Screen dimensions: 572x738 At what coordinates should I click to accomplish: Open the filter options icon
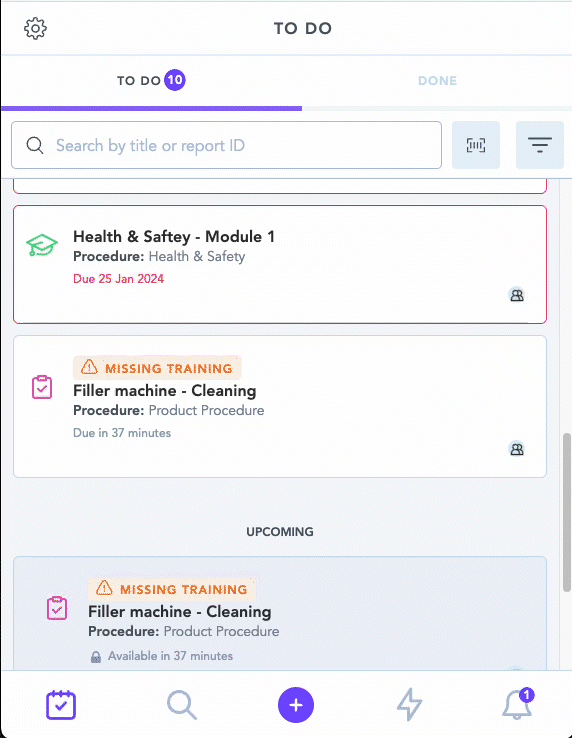pyautogui.click(x=540, y=145)
